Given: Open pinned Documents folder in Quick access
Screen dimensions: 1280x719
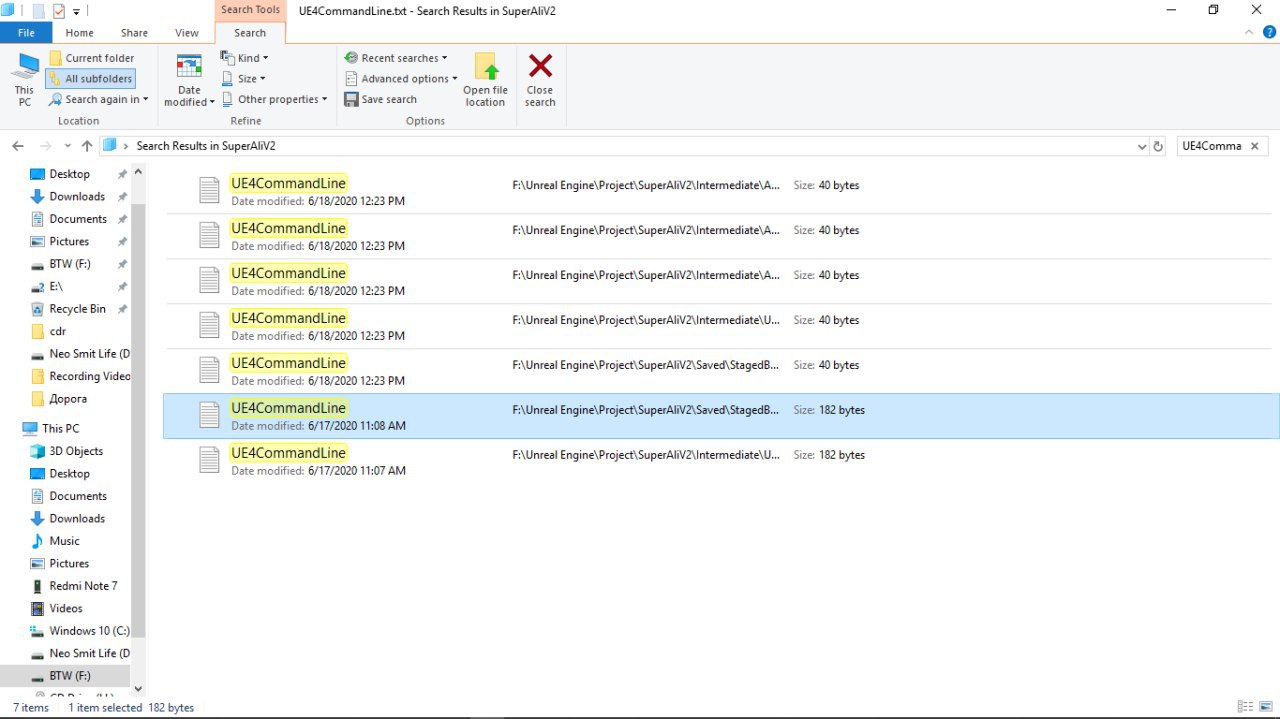Looking at the screenshot, I should pos(77,219).
